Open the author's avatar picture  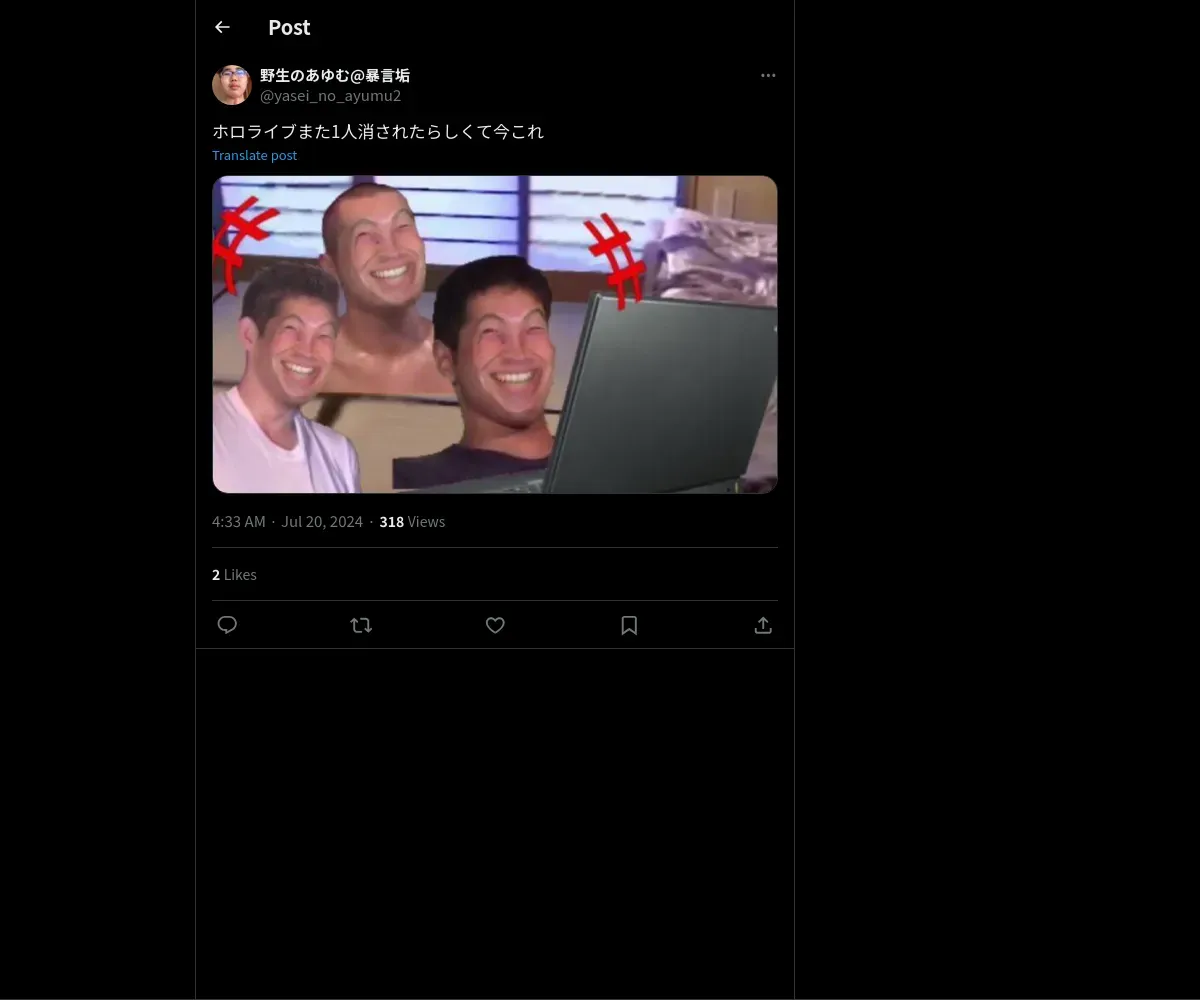(232, 85)
